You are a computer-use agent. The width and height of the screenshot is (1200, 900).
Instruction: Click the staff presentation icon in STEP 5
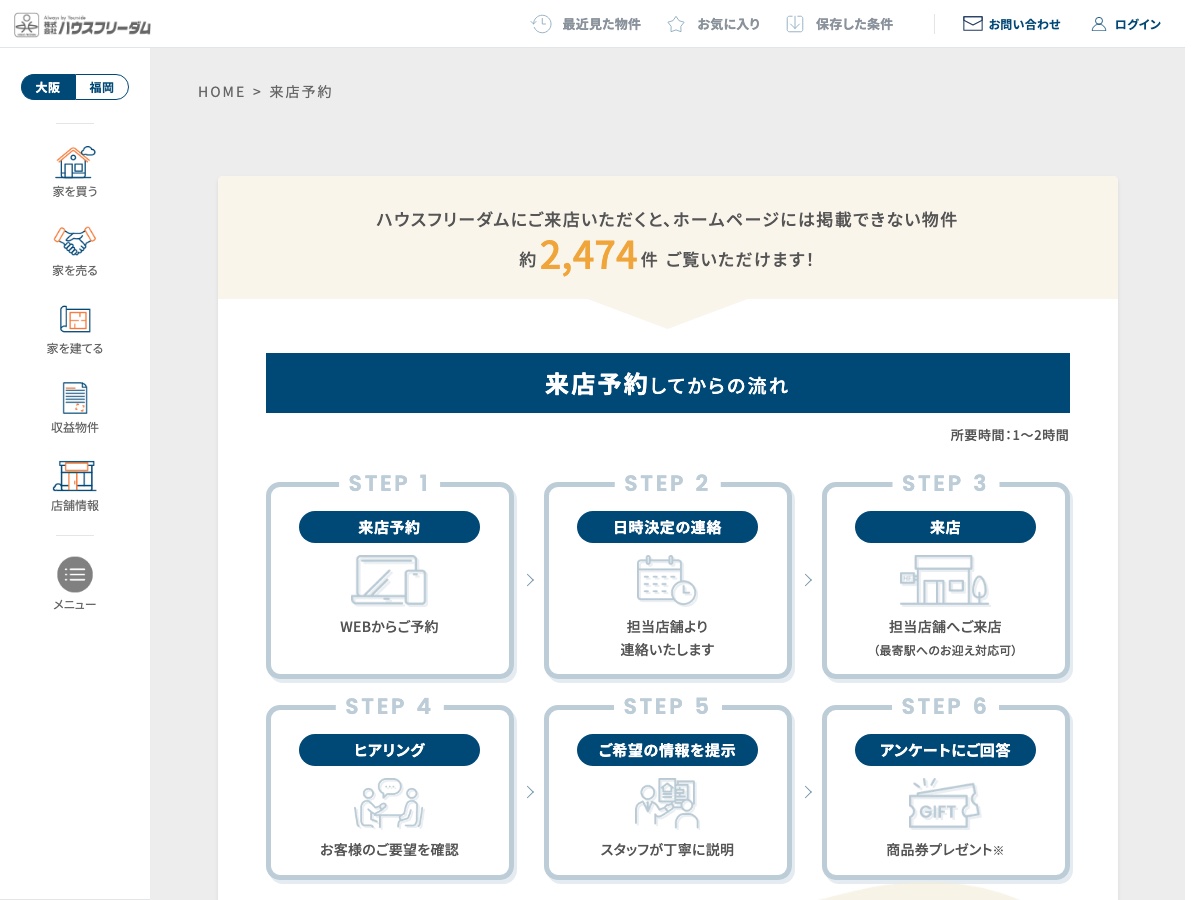pyautogui.click(x=667, y=803)
